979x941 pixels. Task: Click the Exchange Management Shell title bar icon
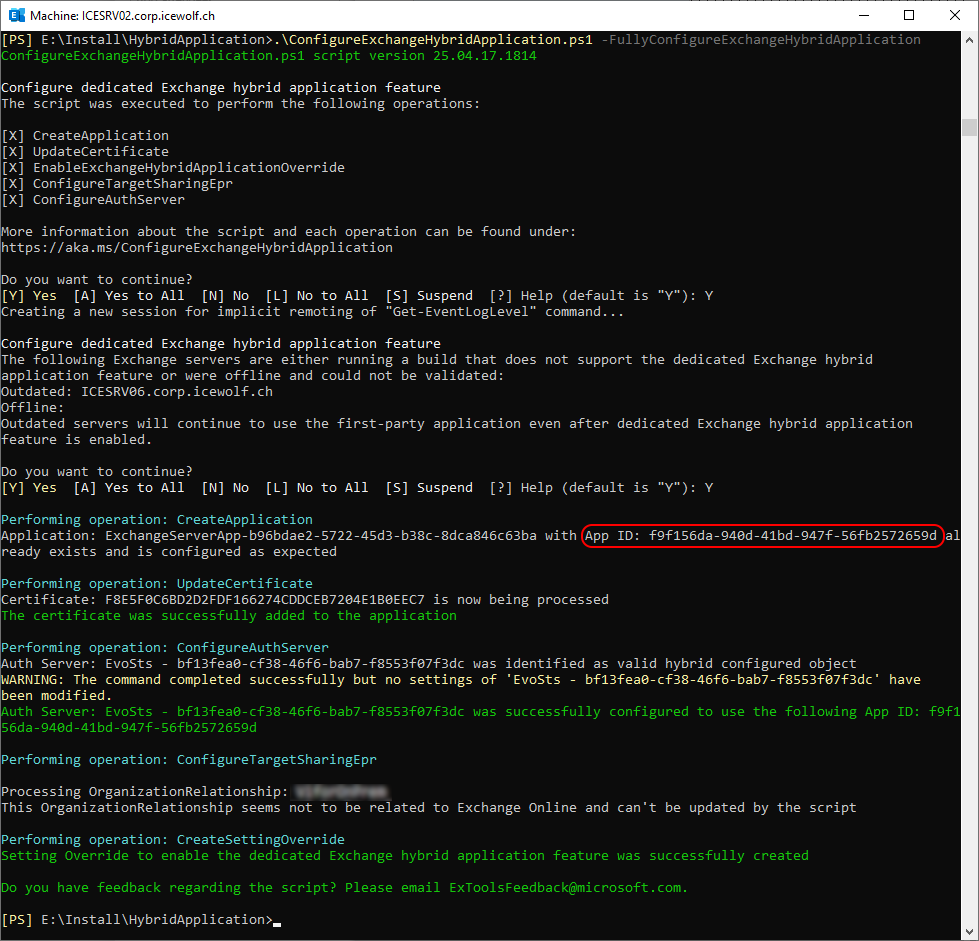(16, 16)
